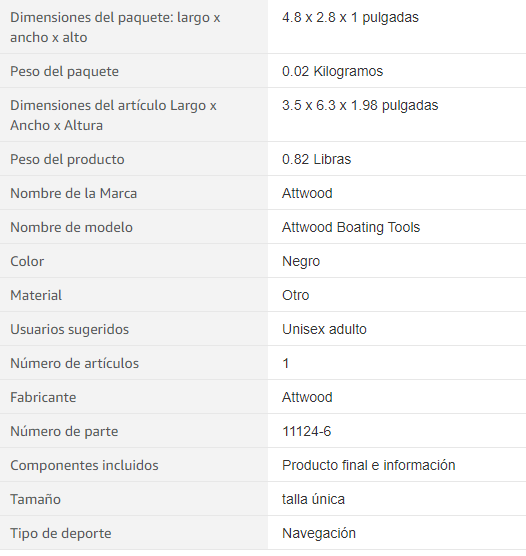
Task: Select the 'talla única' size value
Action: pos(313,499)
